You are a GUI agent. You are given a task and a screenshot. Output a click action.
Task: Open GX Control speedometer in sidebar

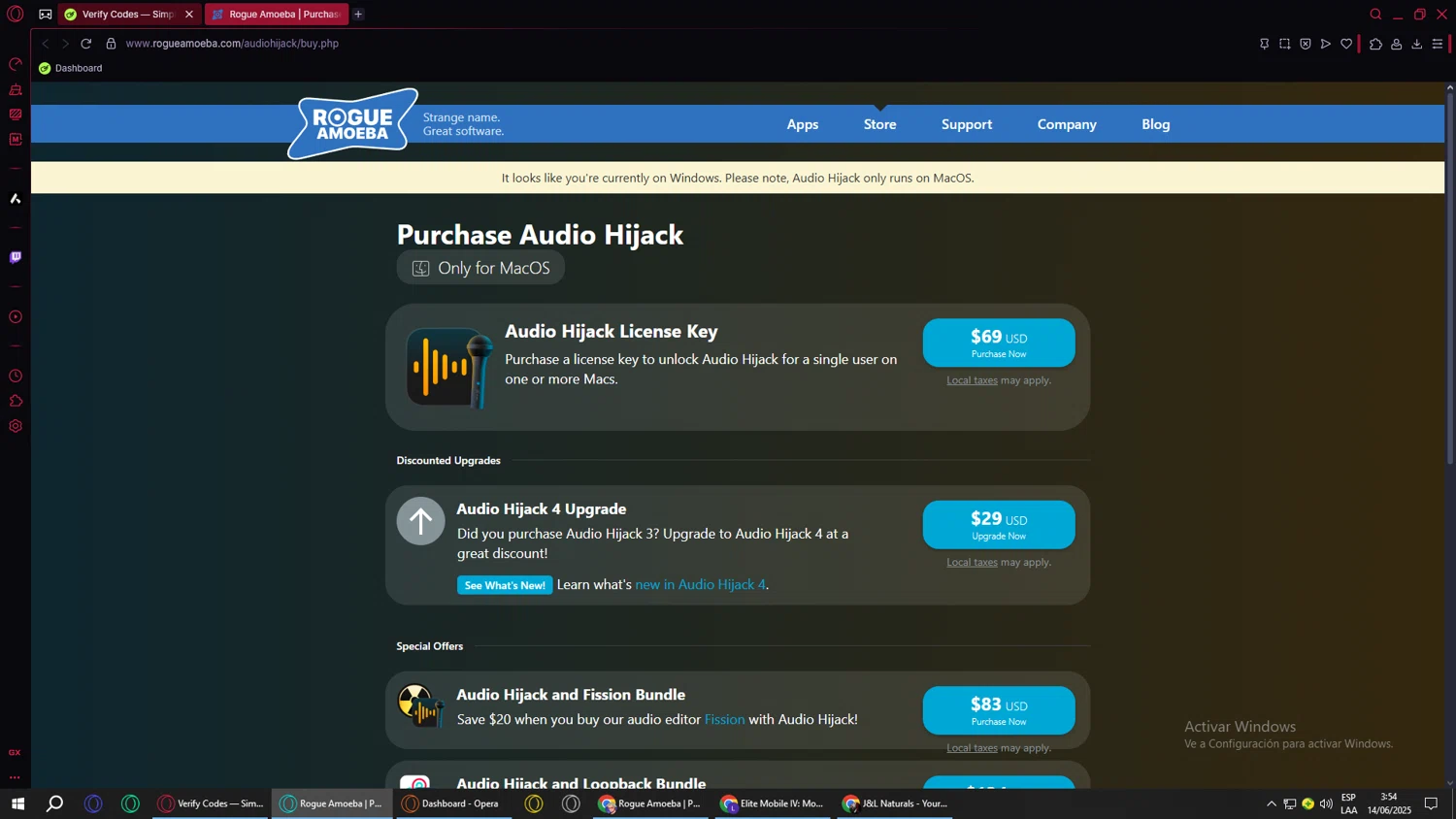coord(16,64)
